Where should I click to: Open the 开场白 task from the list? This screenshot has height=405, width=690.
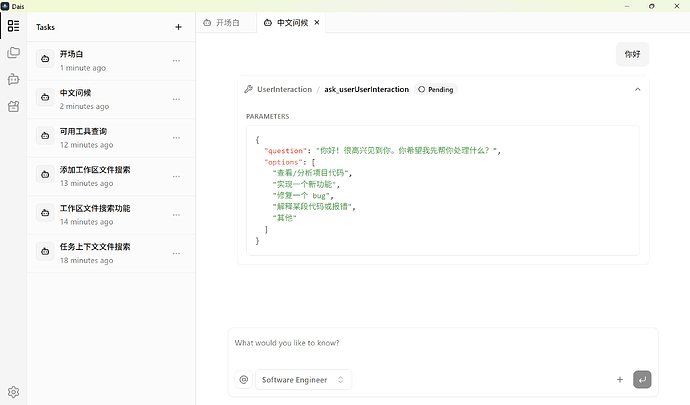pyautogui.click(x=111, y=61)
